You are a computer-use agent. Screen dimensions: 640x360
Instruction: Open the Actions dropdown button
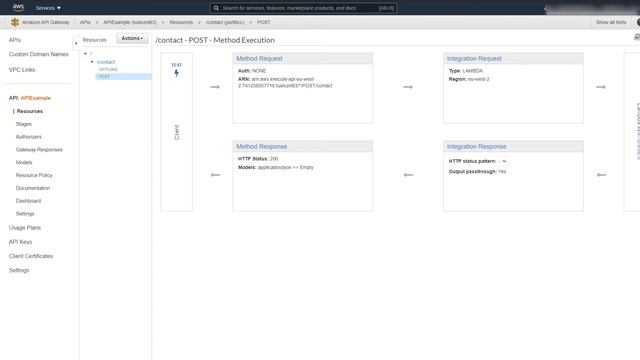click(x=132, y=38)
